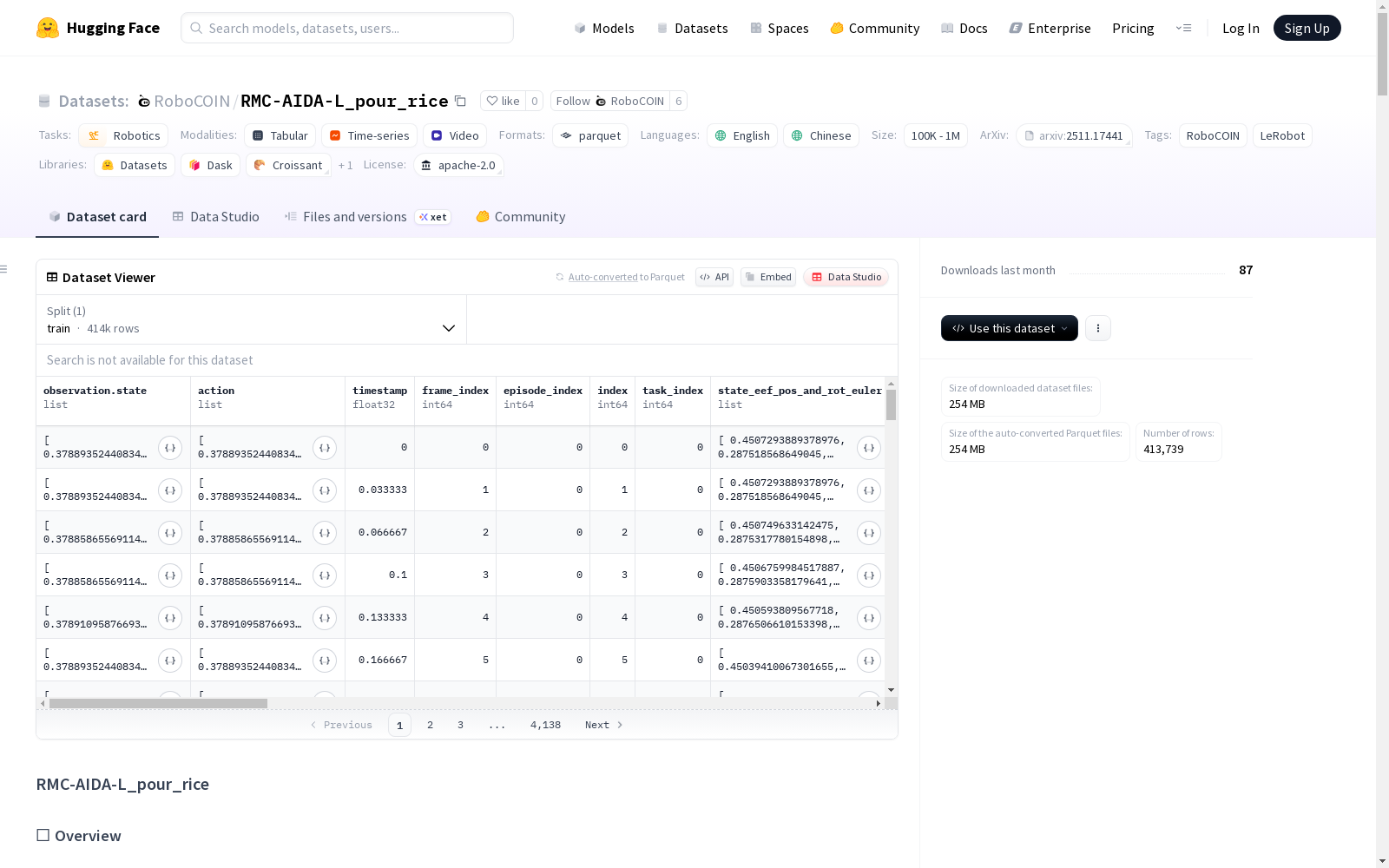
Task: Open the three-dot more options button
Action: pos(1098,328)
